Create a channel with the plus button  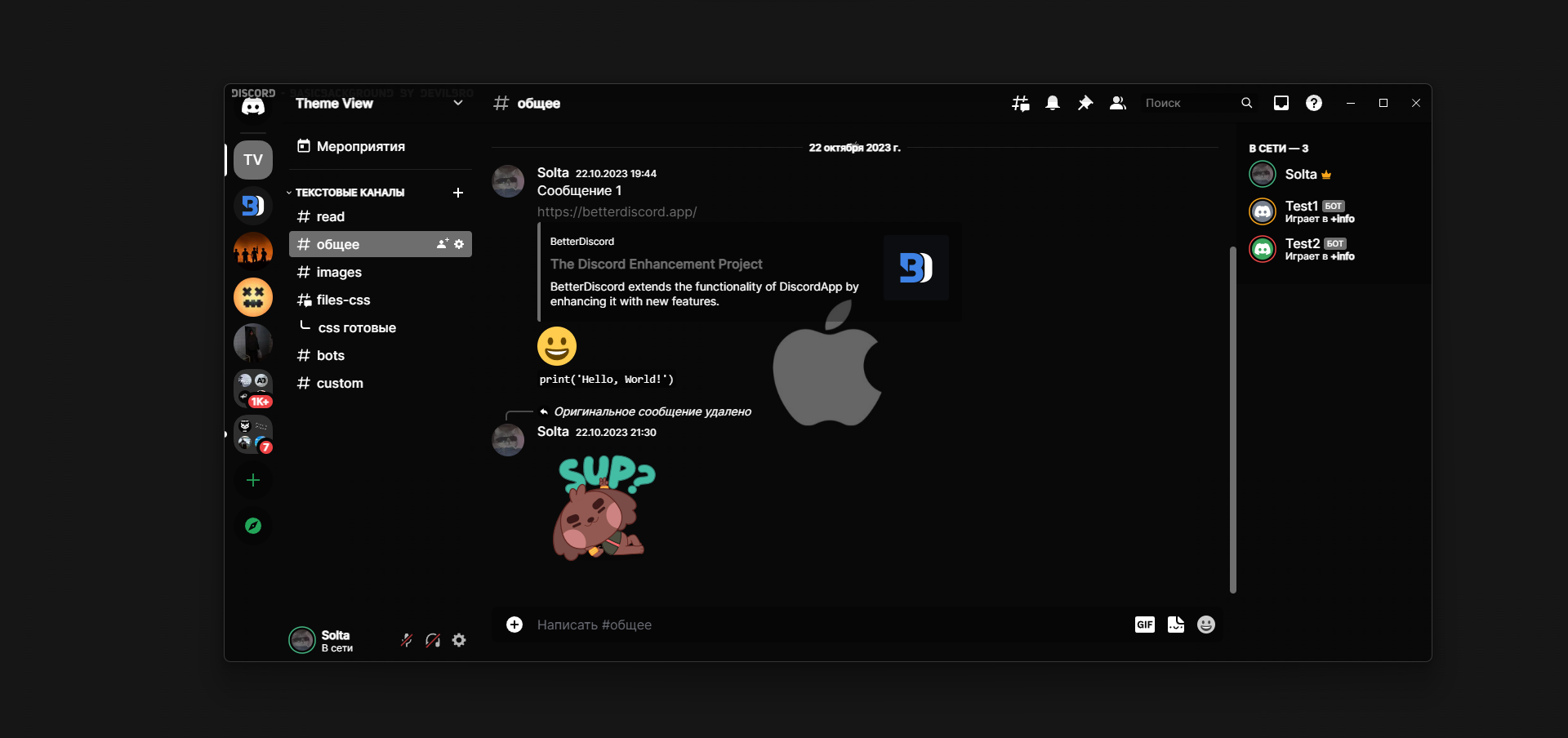pyautogui.click(x=458, y=193)
